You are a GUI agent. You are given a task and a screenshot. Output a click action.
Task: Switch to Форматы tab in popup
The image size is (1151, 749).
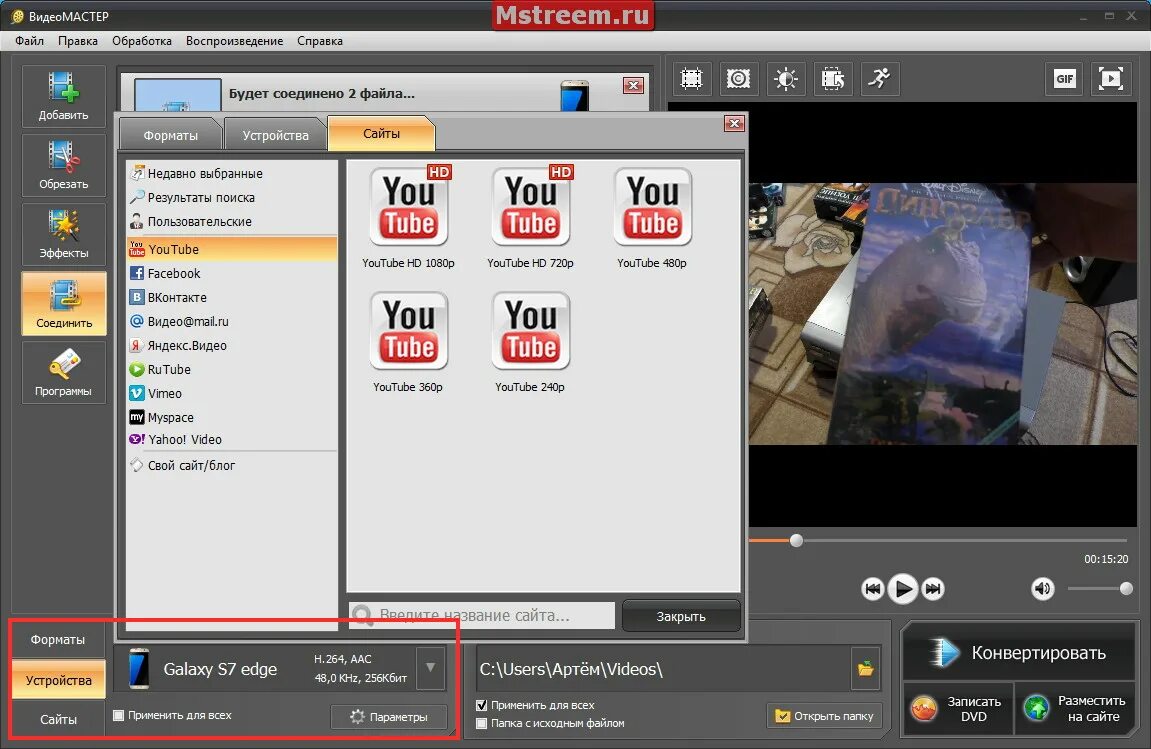[170, 135]
